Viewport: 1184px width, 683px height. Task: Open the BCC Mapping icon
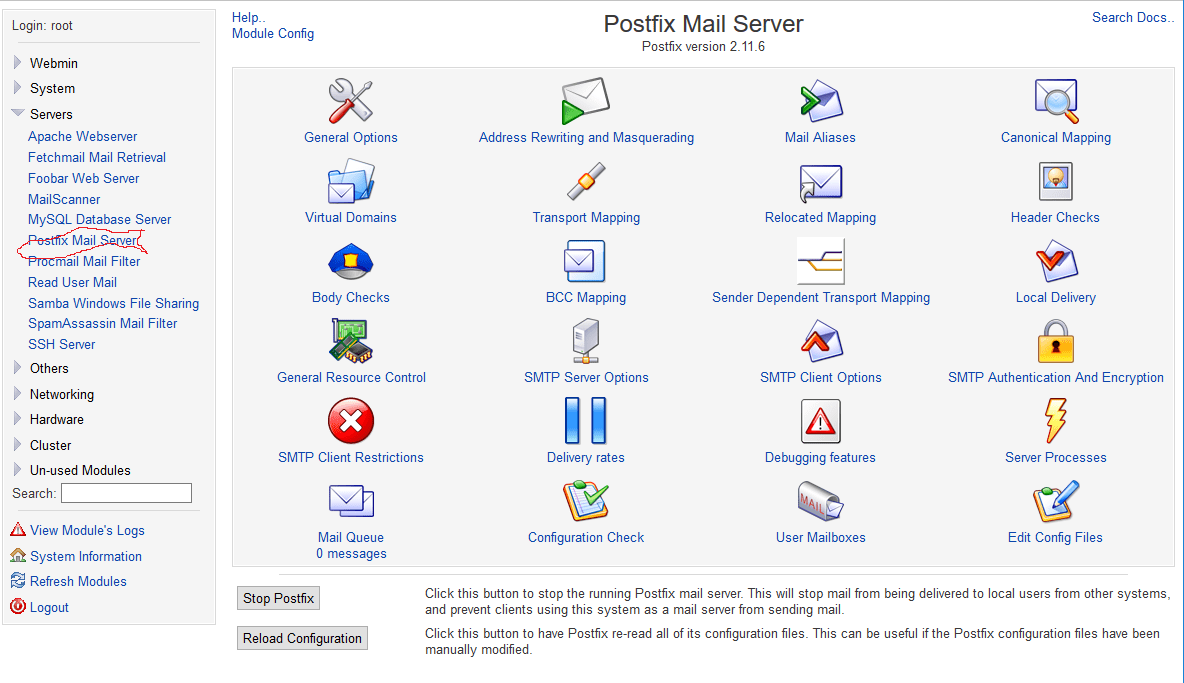click(585, 261)
